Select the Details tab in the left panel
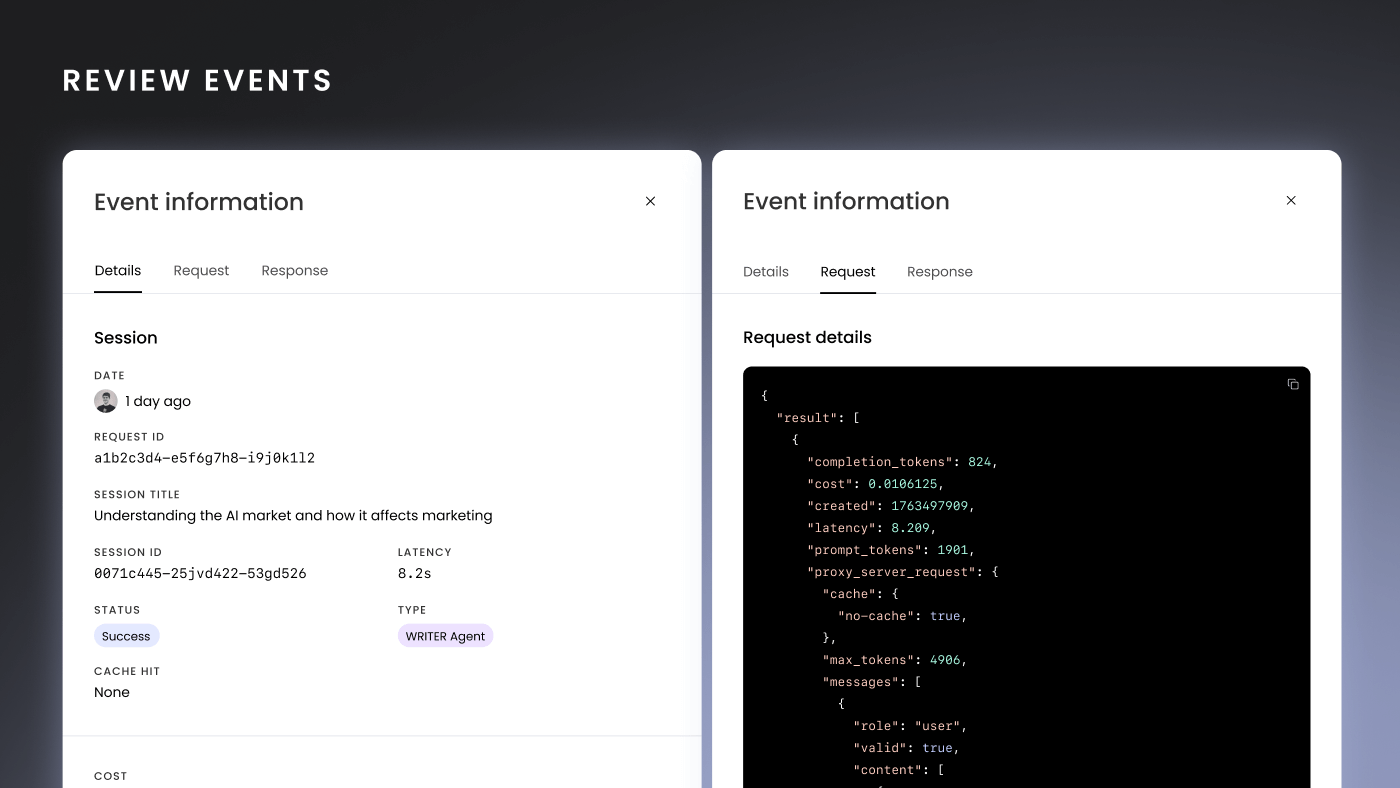The height and width of the screenshot is (788, 1400). coord(118,271)
